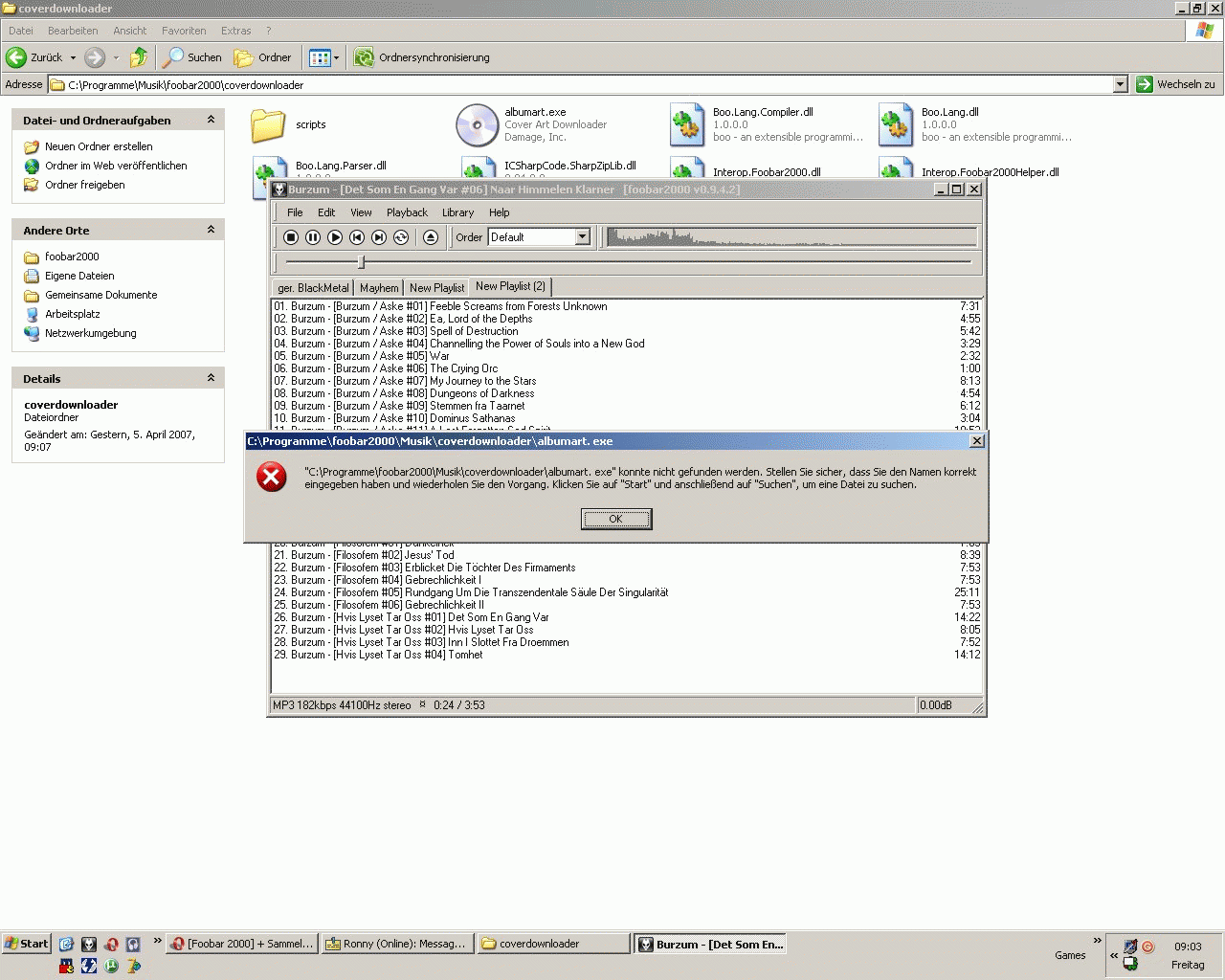Select track 07 My Journey to the Stars
Screen dimensions: 1225x980
click(x=627, y=381)
